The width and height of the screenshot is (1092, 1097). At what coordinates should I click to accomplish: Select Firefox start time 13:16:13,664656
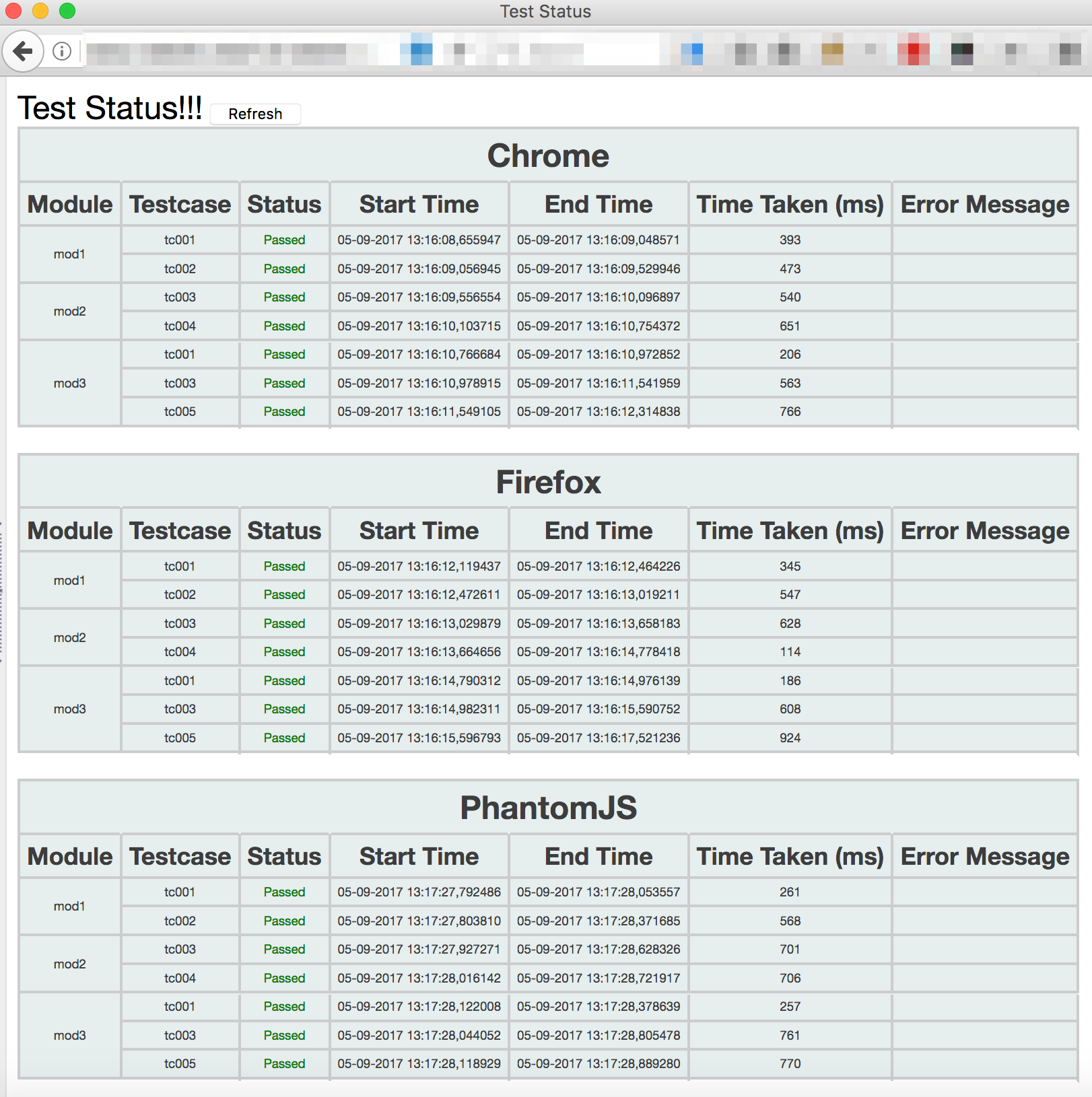pos(419,651)
